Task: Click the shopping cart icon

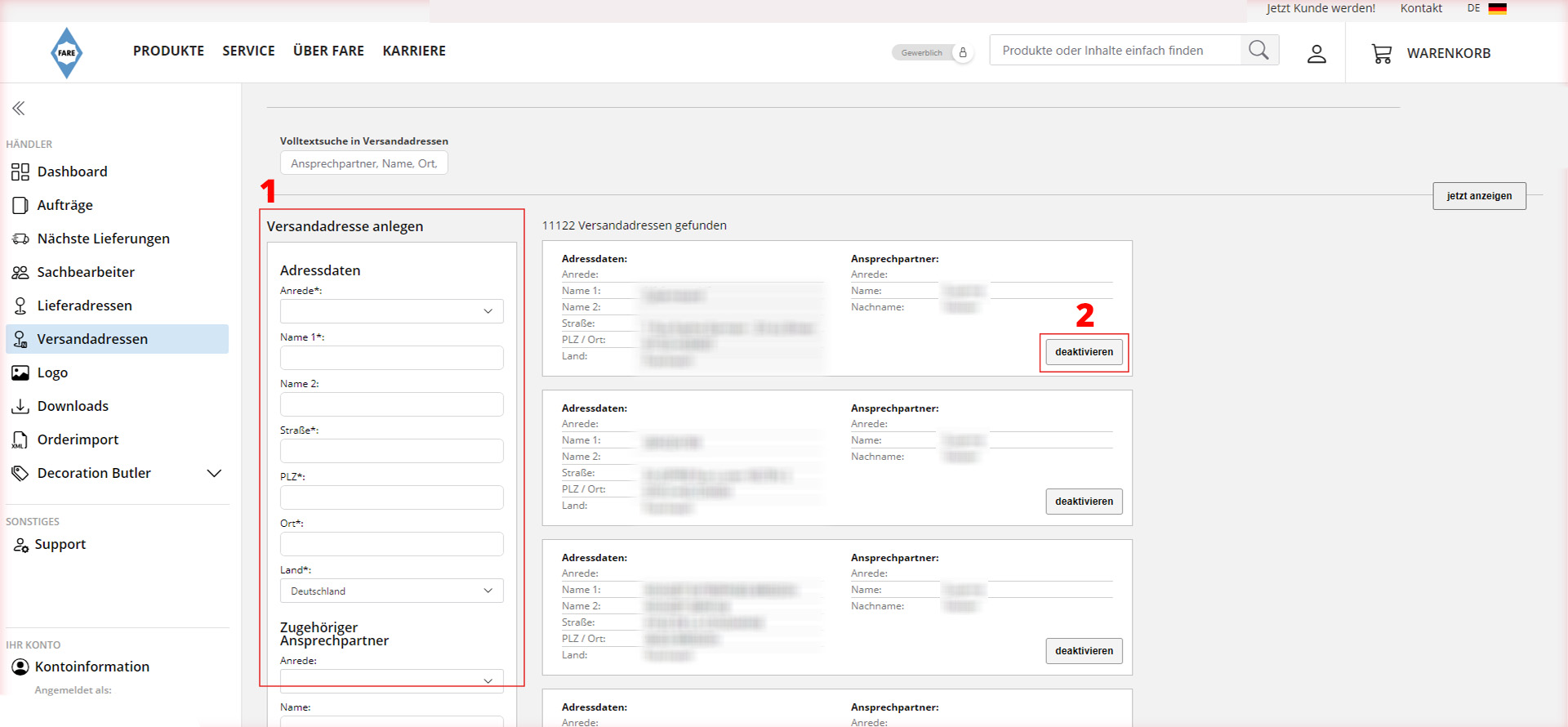Action: click(x=1381, y=54)
